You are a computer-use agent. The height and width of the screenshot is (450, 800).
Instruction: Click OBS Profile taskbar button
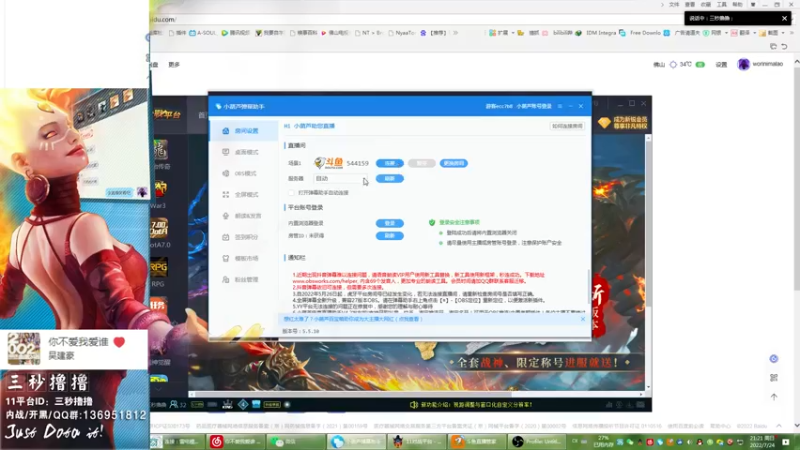(537, 441)
